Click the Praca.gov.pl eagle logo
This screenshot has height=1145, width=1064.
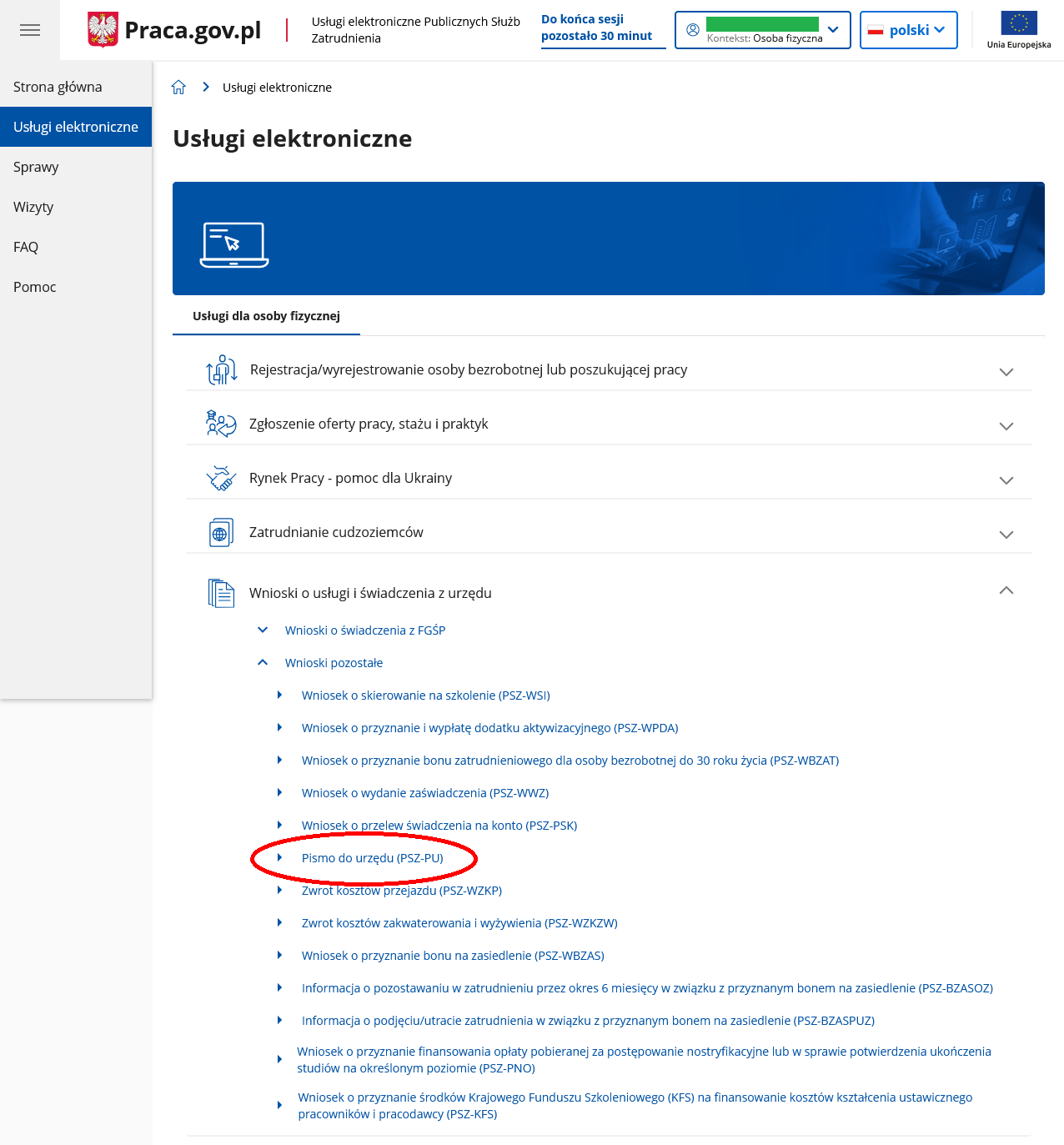[x=103, y=30]
